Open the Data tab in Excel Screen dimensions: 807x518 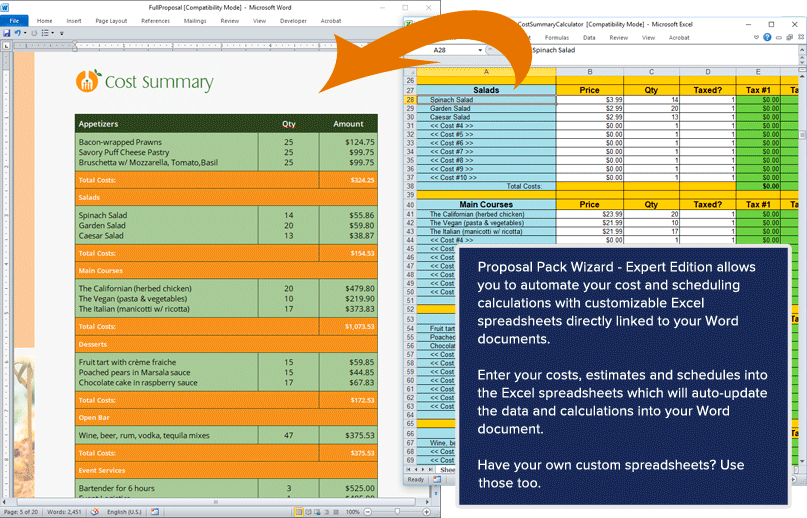(589, 38)
